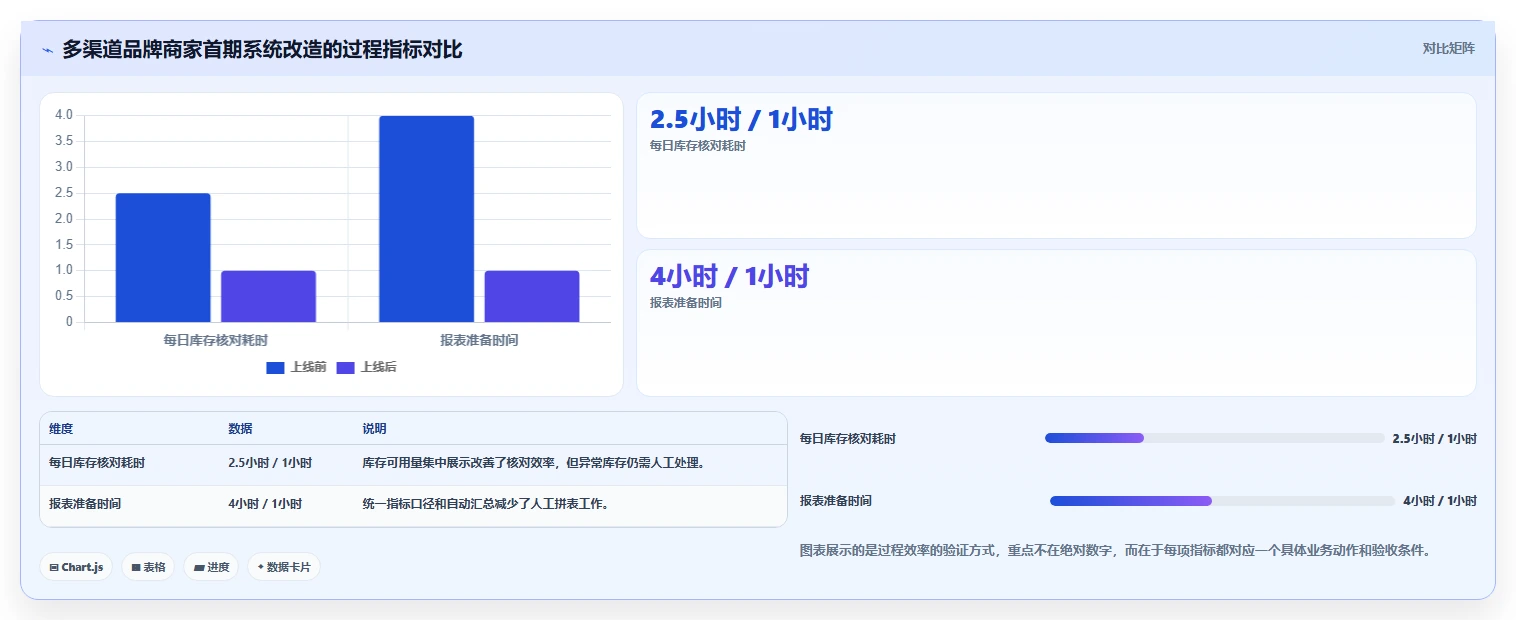The image size is (1516, 620).
Task: Click the 报表准备时间 progress bar
Action: 1222,501
